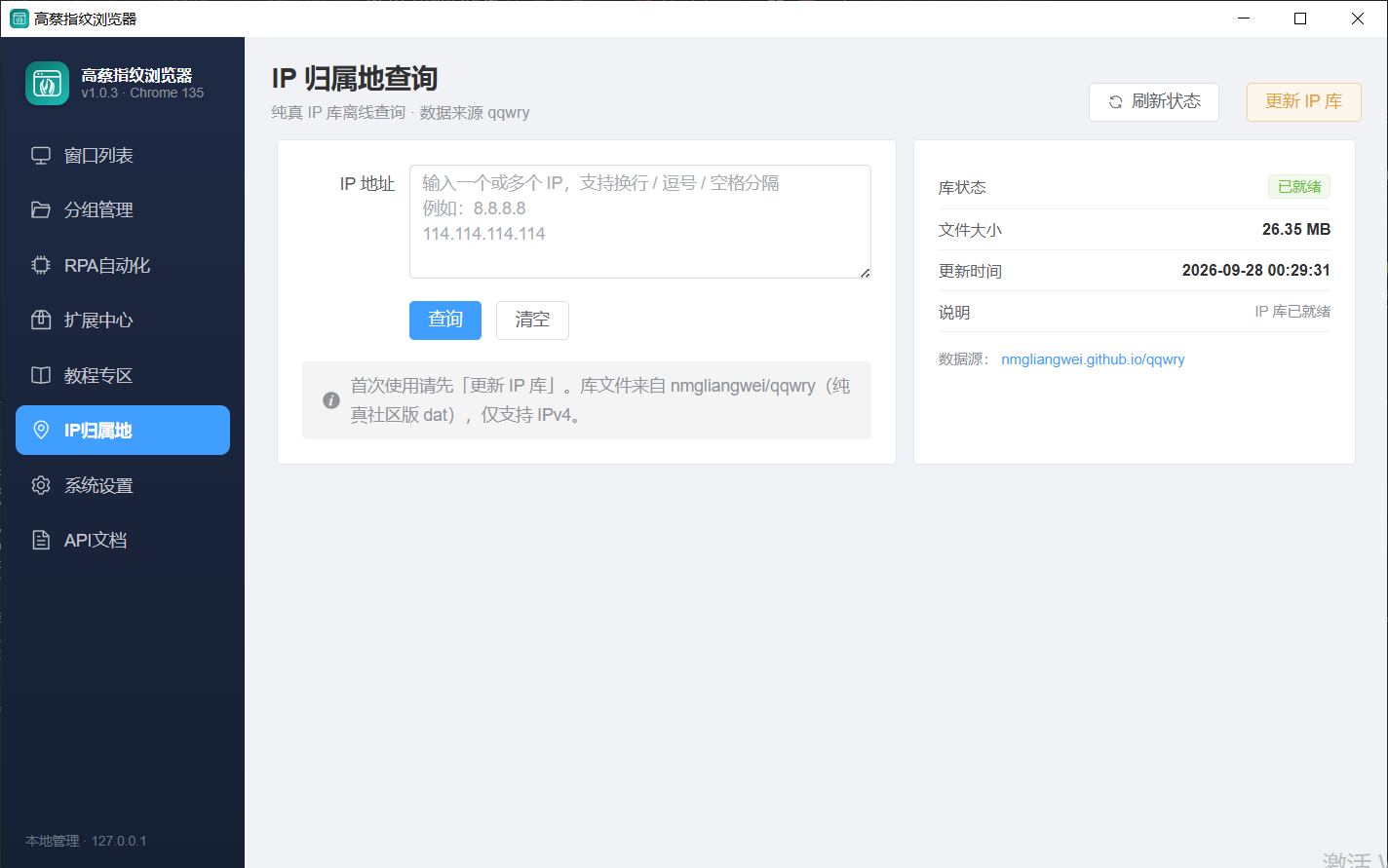Click the book icon beside 教程专区
1388x868 pixels.
tap(41, 375)
